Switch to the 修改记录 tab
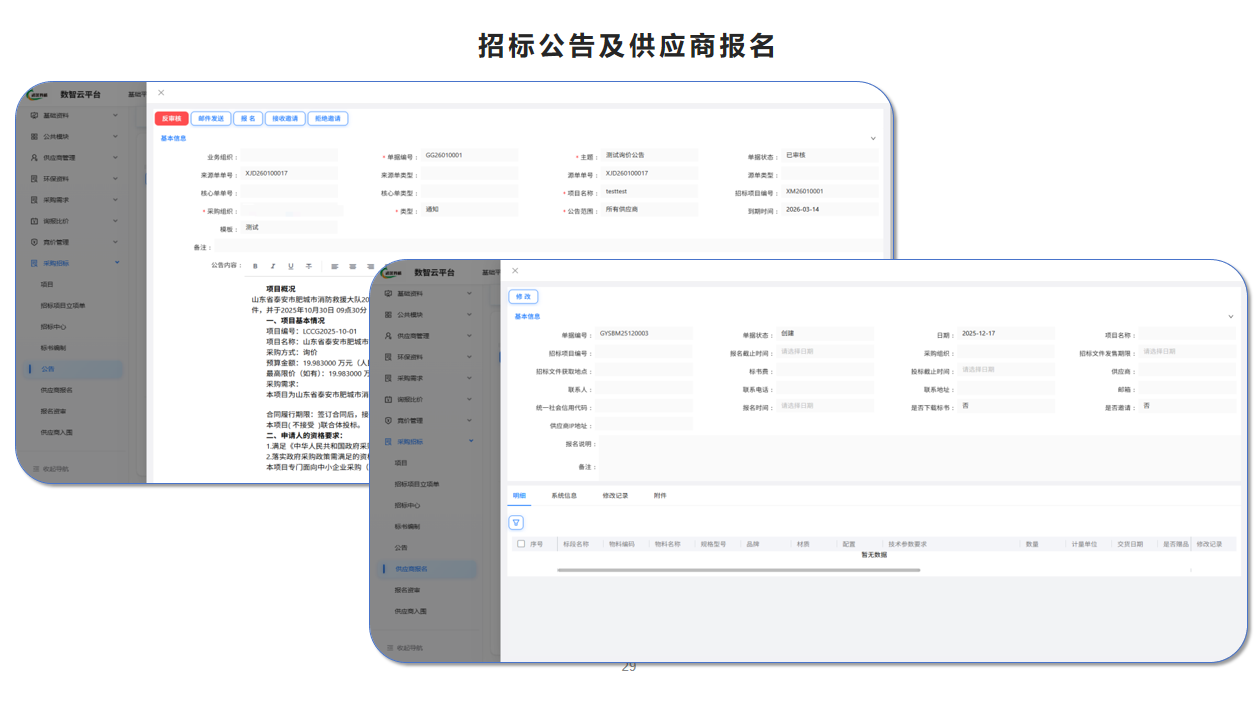Image resolution: width=1257 pixels, height=706 pixels. 615,495
